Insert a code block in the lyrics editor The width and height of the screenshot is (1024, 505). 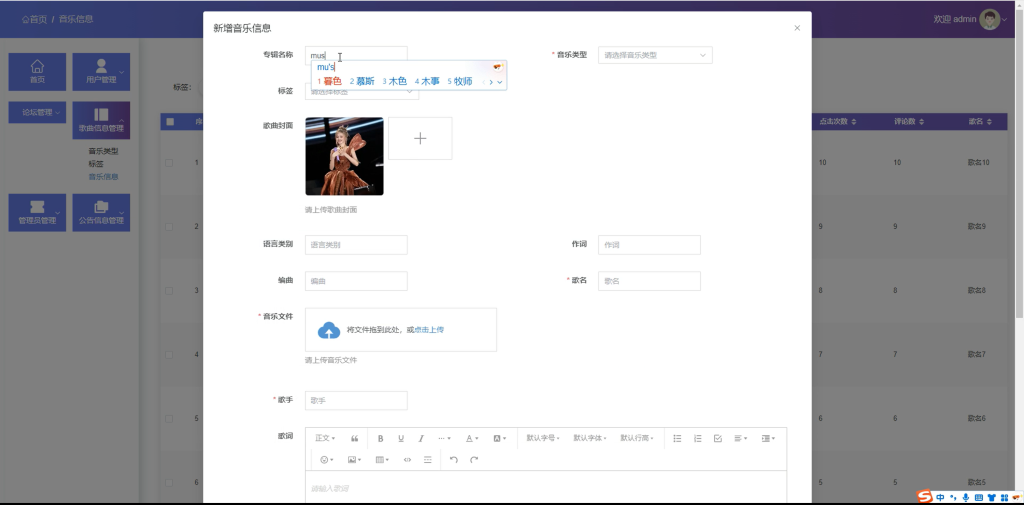[408, 460]
